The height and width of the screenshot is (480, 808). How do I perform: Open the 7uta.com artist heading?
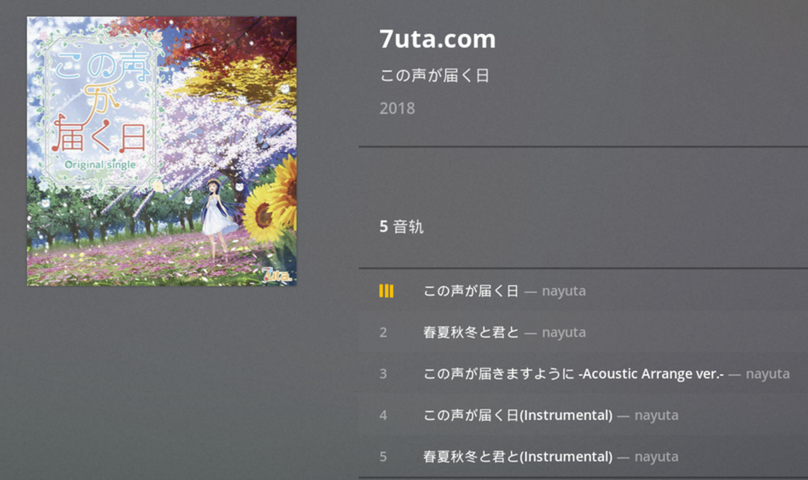pyautogui.click(x=437, y=39)
